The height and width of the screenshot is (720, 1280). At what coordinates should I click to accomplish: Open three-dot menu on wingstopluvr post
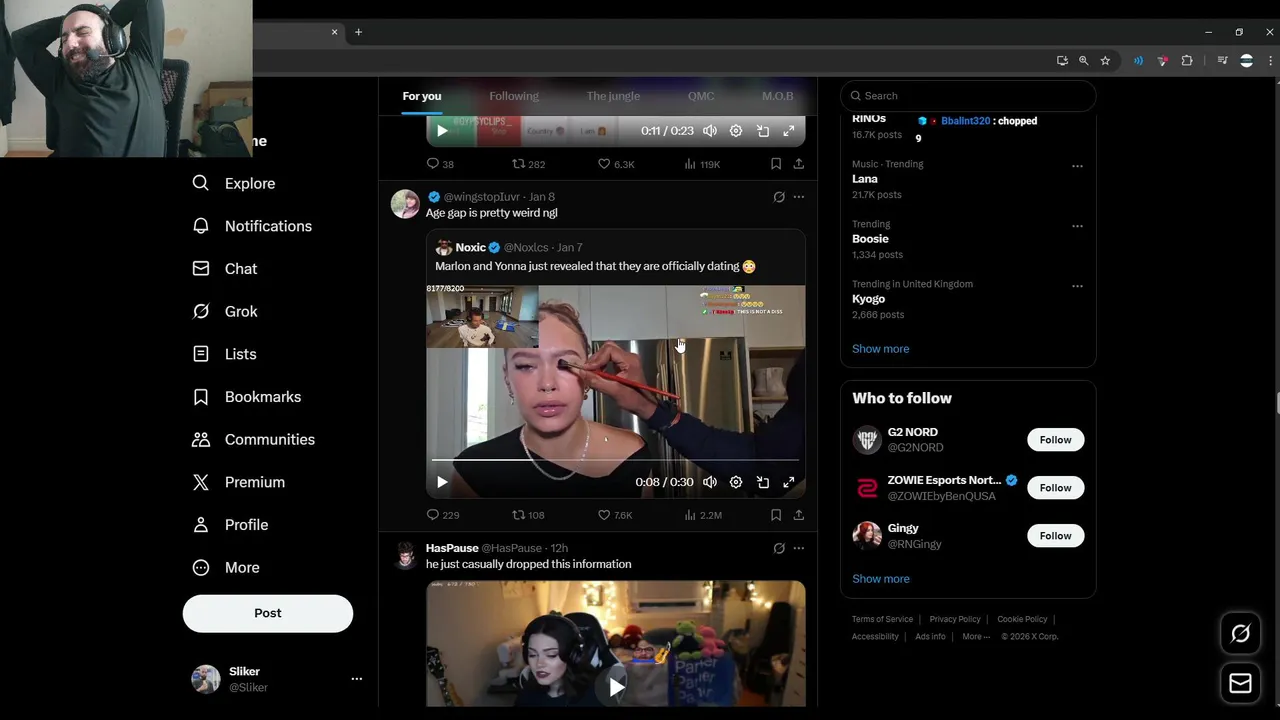(799, 197)
